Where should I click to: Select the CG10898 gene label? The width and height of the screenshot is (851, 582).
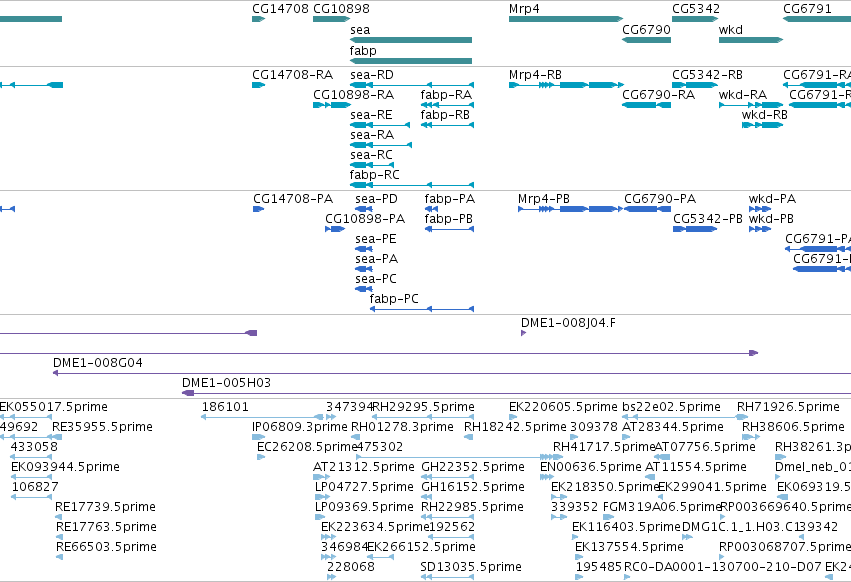pos(341,9)
